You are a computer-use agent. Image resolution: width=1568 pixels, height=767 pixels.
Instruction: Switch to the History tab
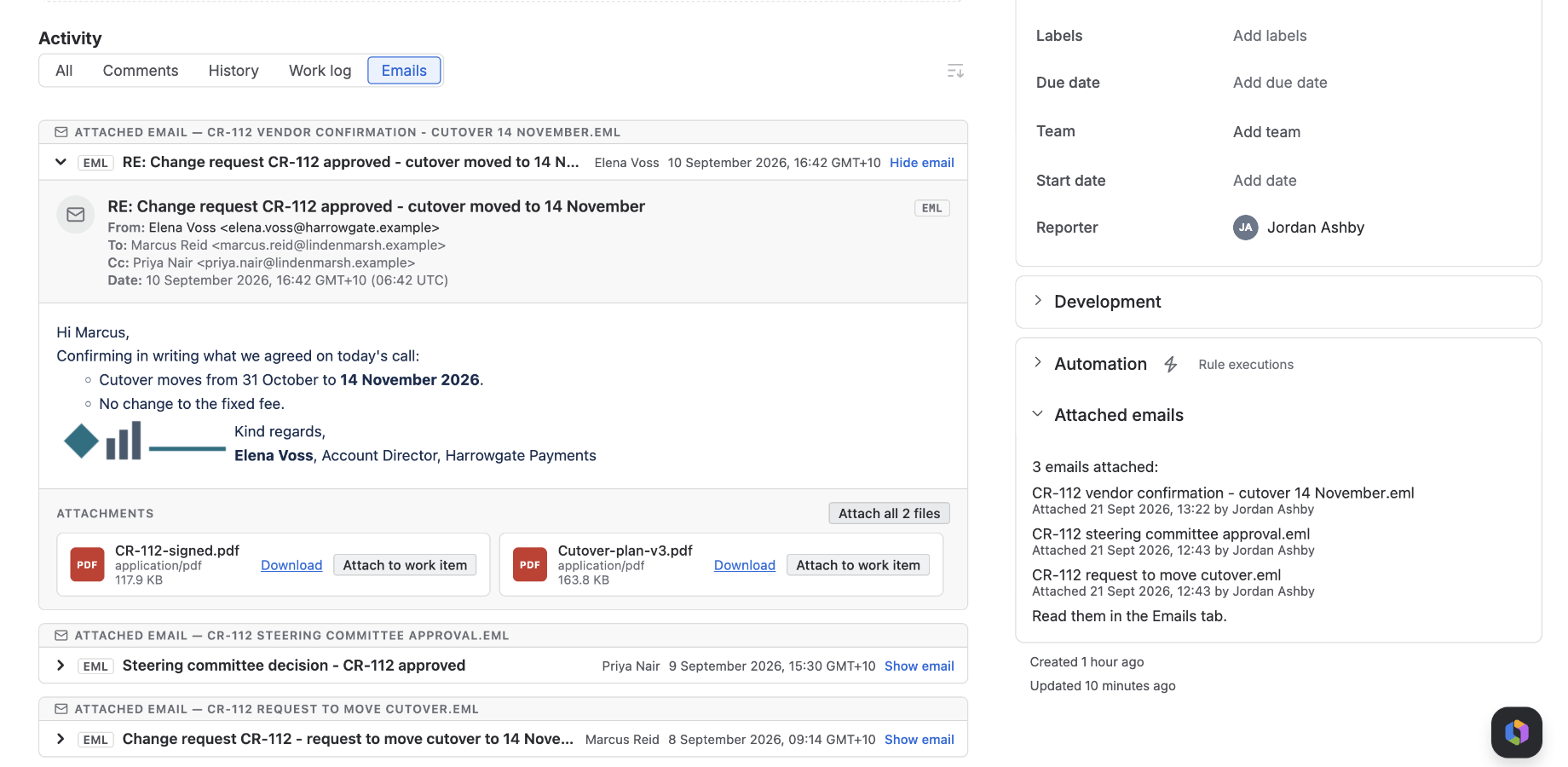[233, 71]
